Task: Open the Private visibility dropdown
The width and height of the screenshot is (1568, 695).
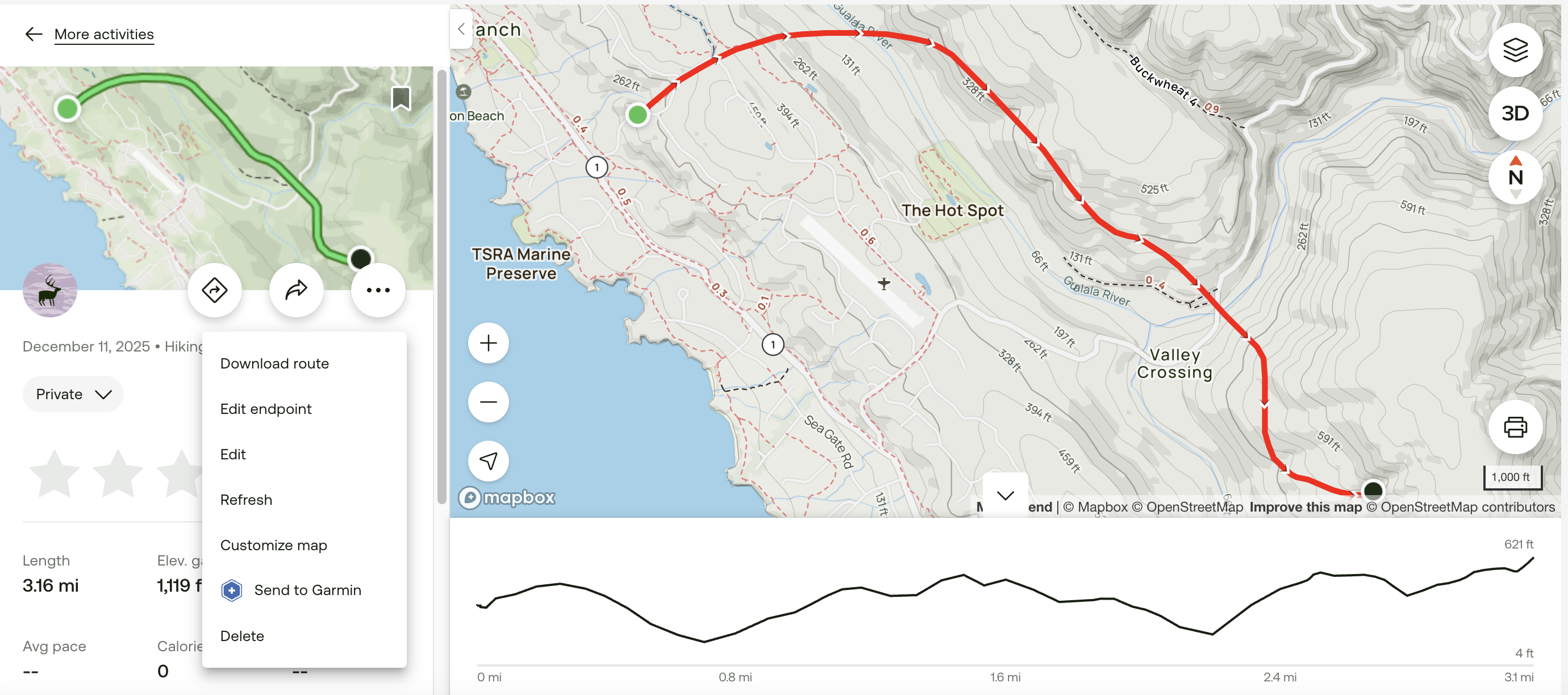Action: pyautogui.click(x=73, y=395)
